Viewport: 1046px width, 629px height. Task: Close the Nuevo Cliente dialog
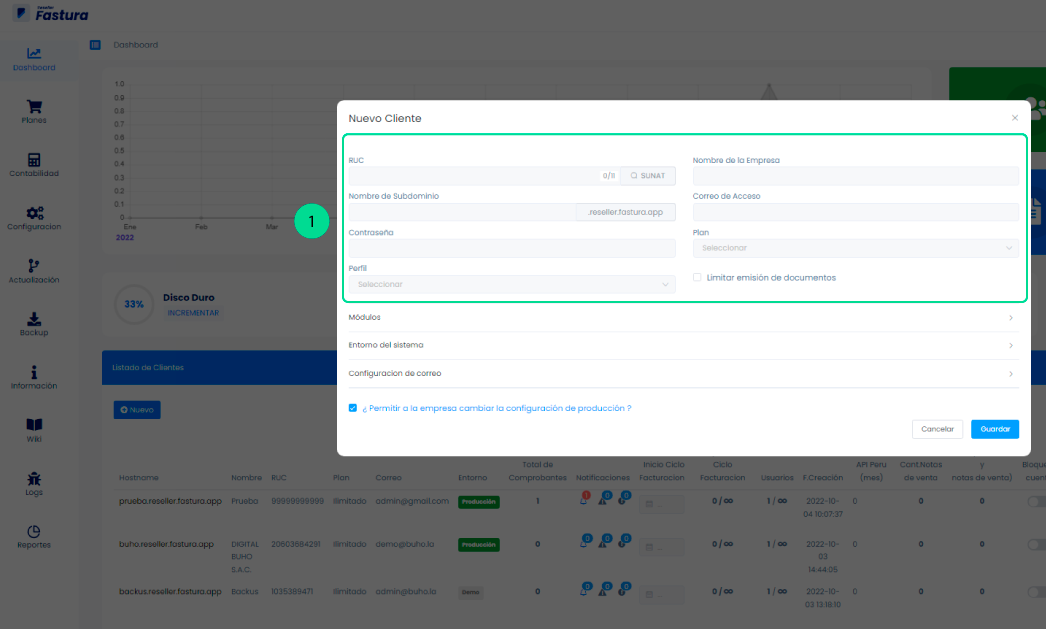1014,118
